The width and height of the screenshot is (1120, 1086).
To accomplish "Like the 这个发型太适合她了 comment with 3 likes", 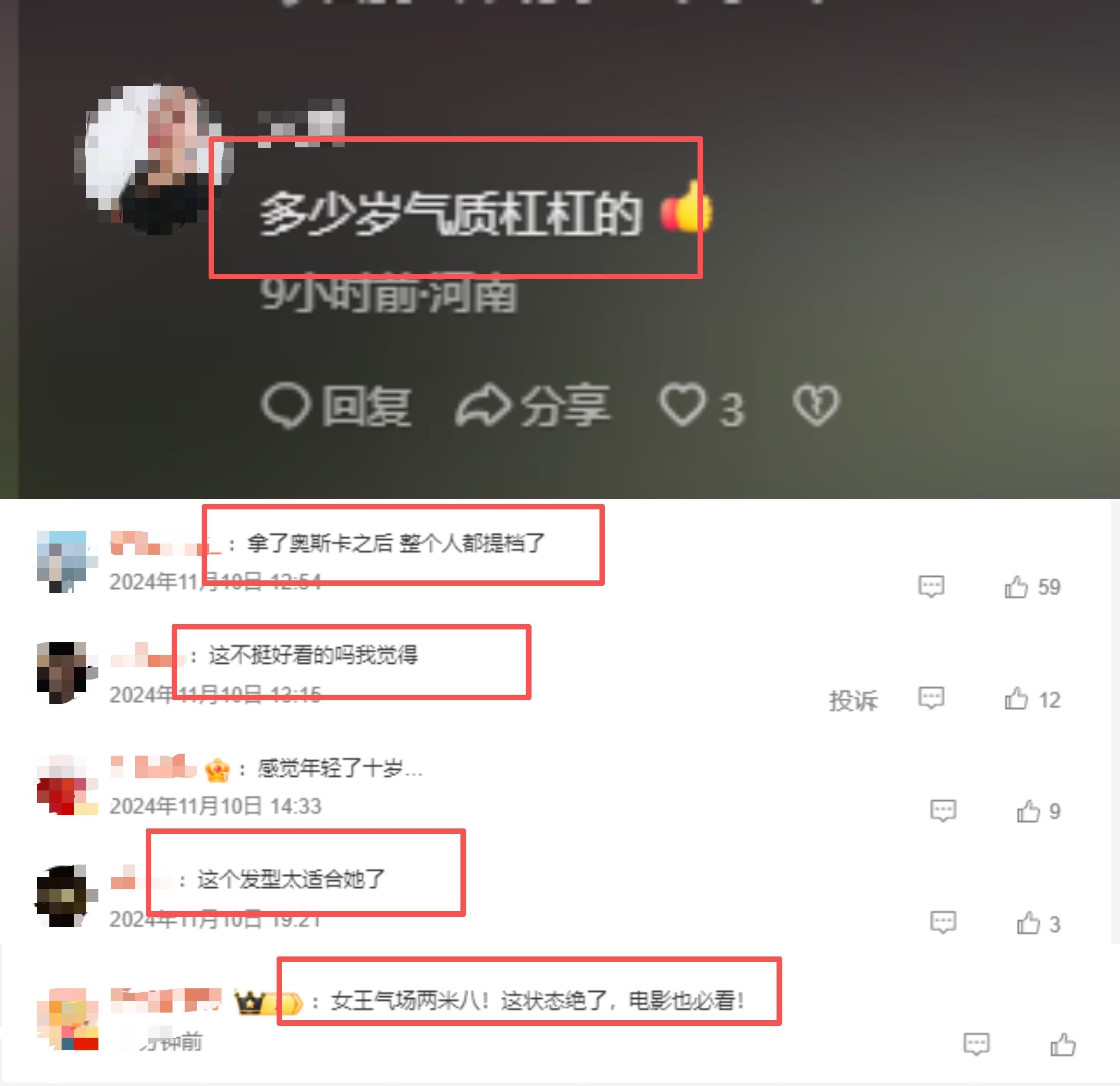I will coord(1038,923).
